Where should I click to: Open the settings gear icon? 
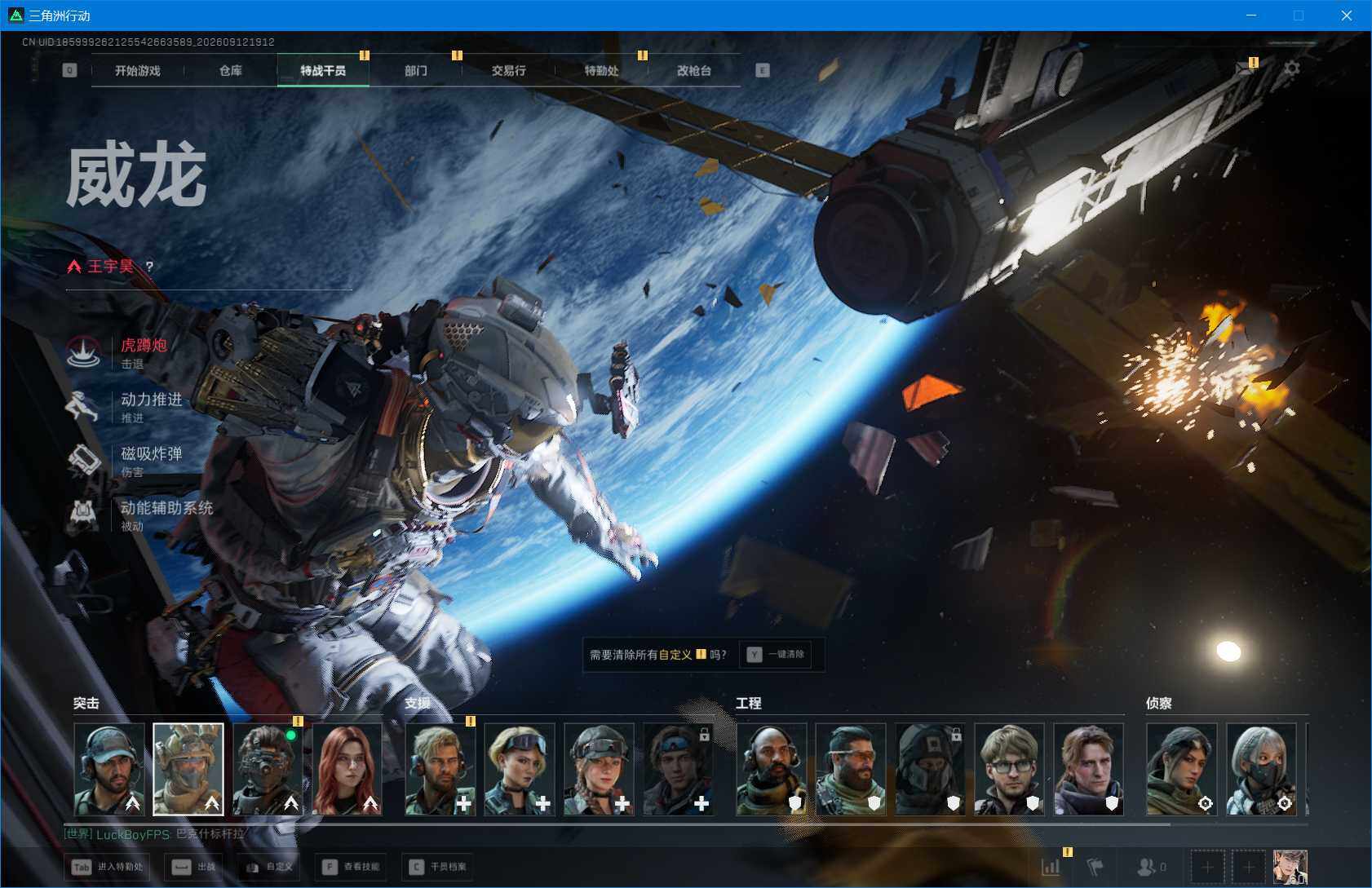pos(1291,68)
